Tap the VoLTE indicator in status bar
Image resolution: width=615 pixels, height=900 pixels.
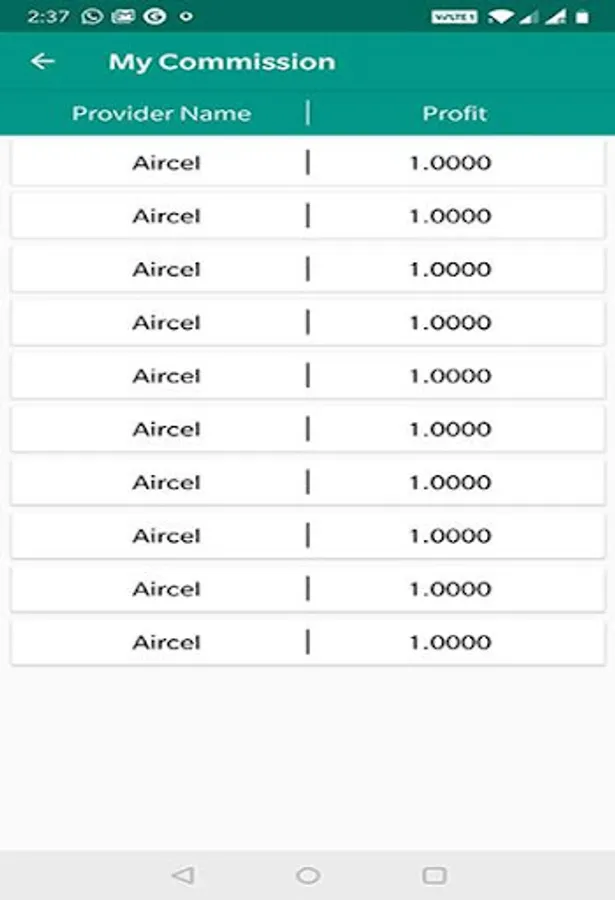454,16
